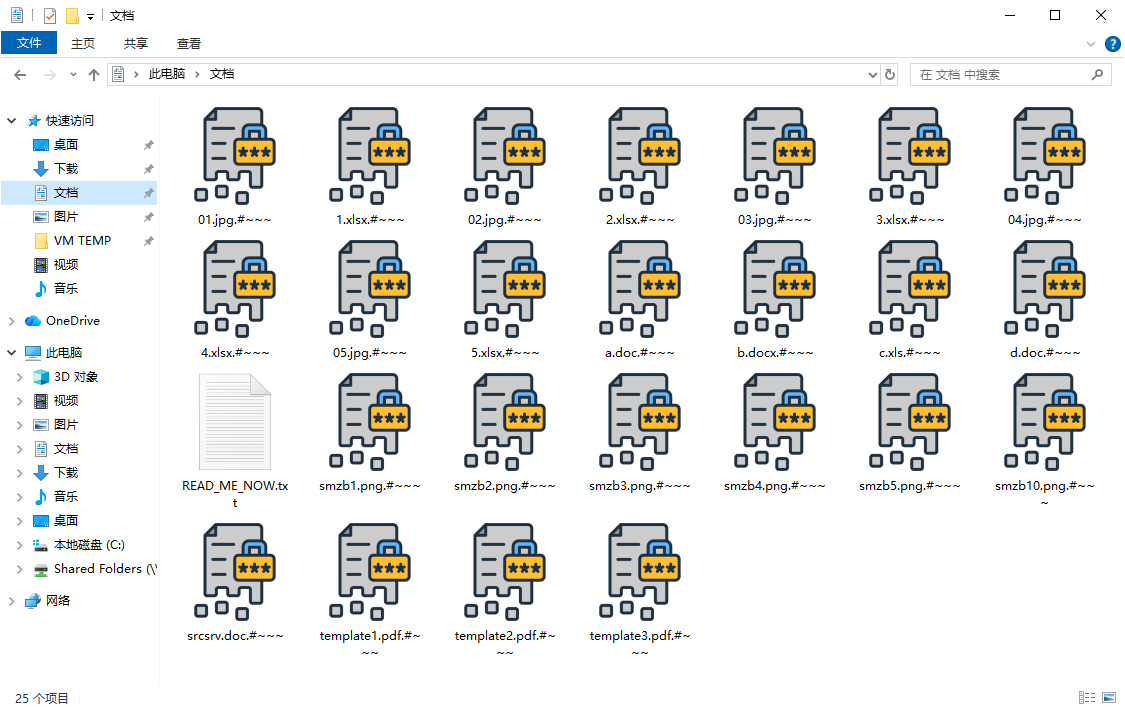Click 此电脑 in the address breadcrumb
Screen dimensions: 1125x711
[167, 74]
